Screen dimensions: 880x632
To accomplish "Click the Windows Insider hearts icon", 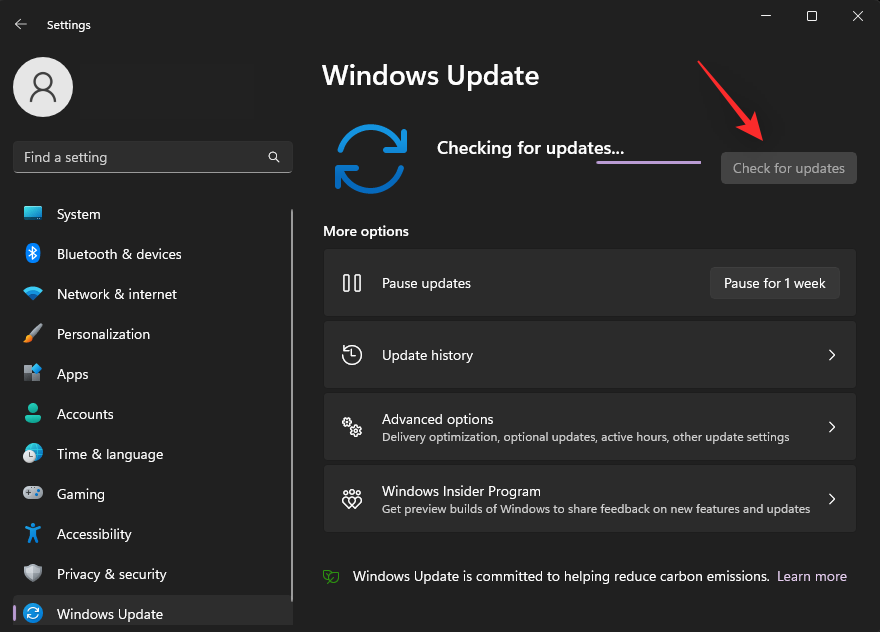I will tap(352, 498).
